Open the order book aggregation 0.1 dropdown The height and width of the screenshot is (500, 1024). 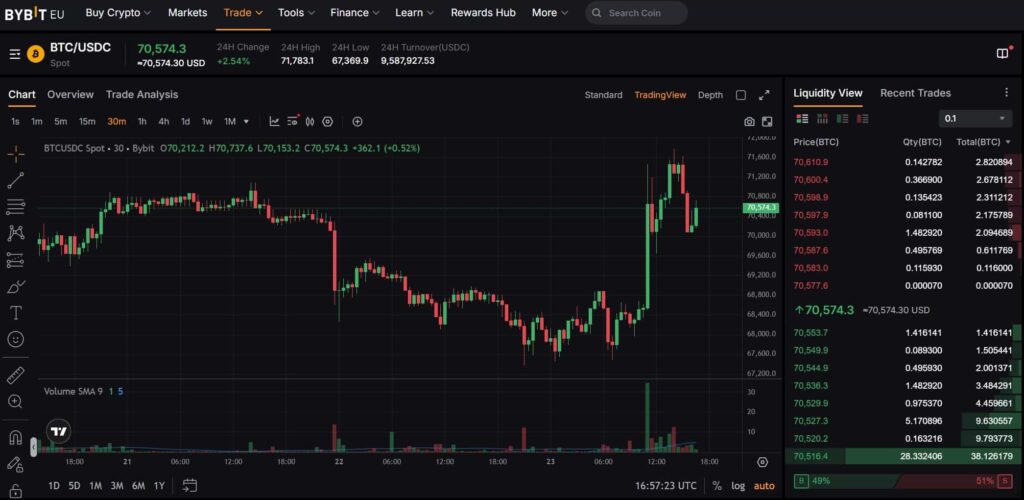pos(976,119)
